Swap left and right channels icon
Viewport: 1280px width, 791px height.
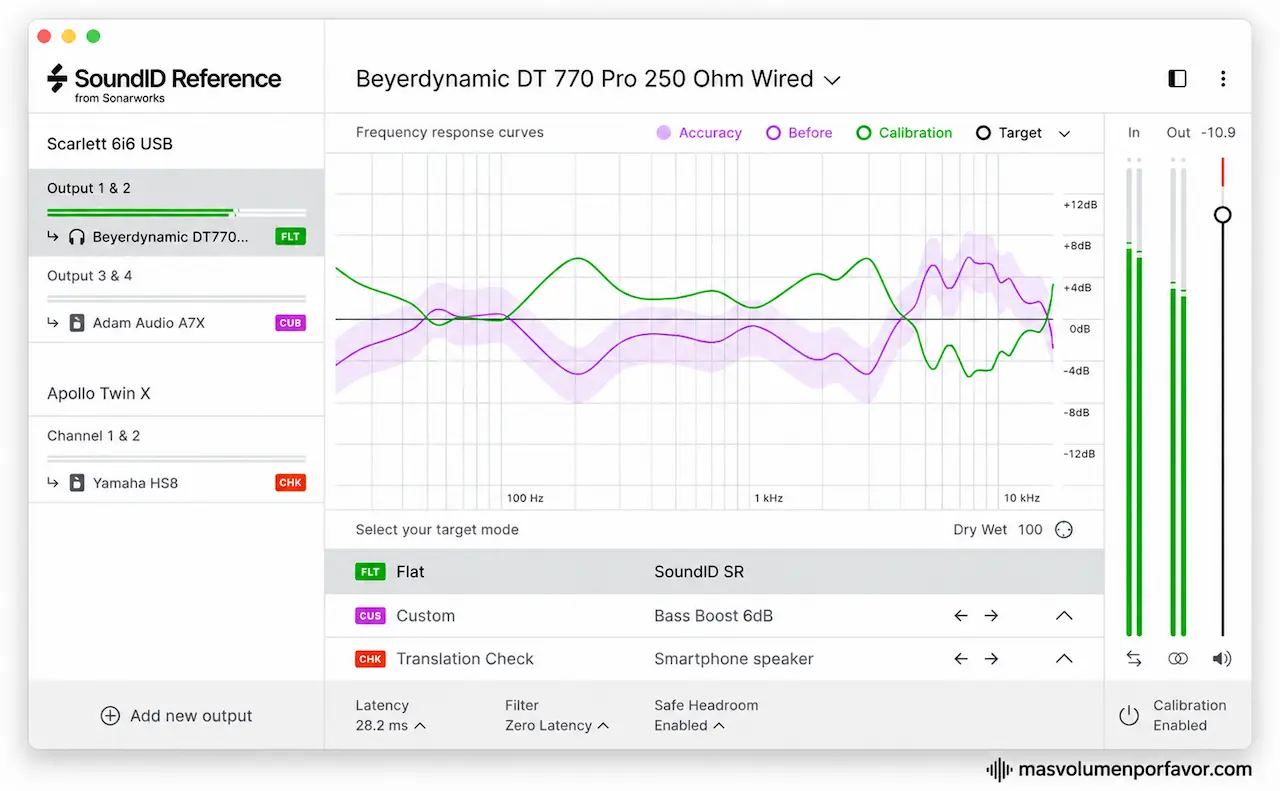click(x=1133, y=659)
